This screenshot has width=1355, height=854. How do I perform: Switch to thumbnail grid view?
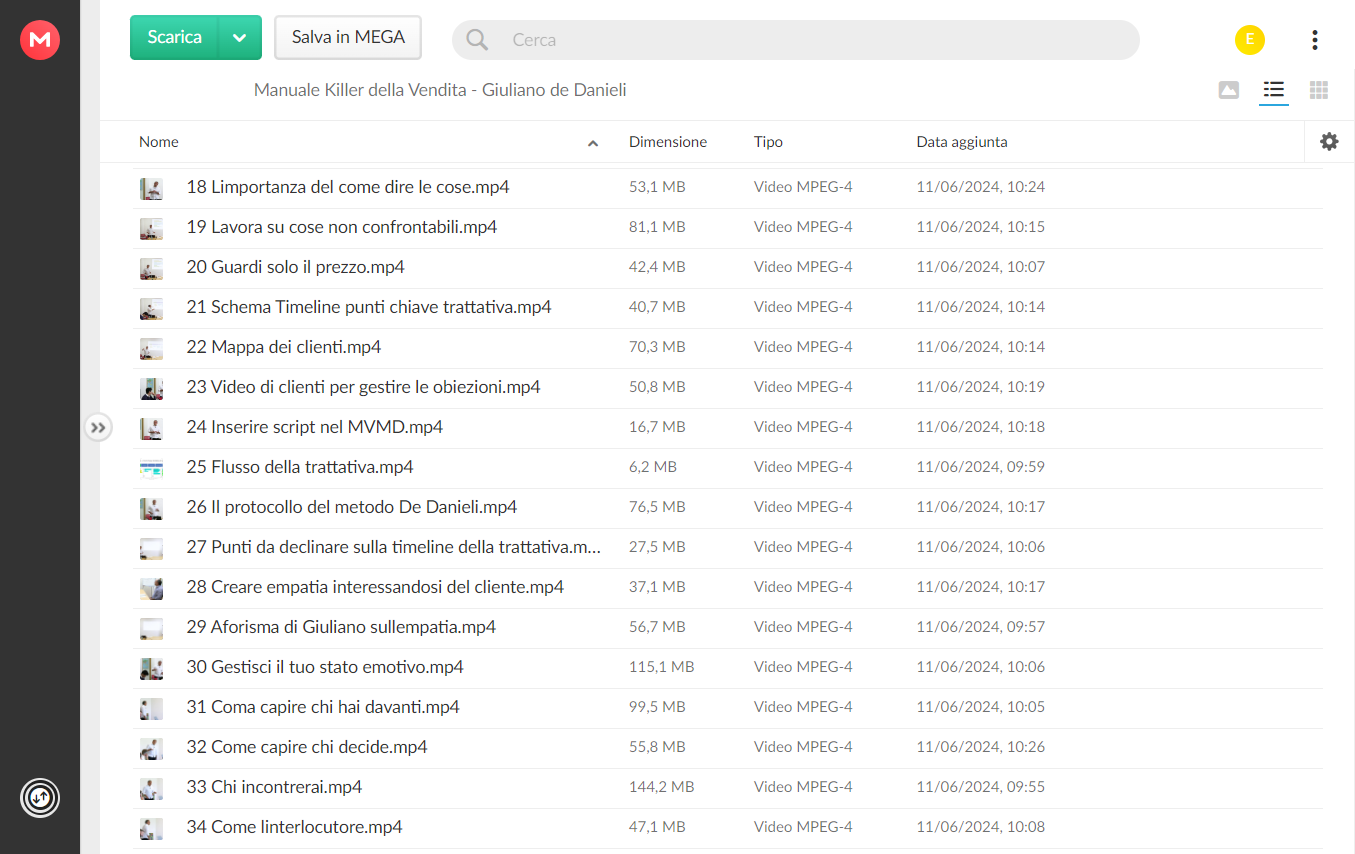[x=1319, y=90]
